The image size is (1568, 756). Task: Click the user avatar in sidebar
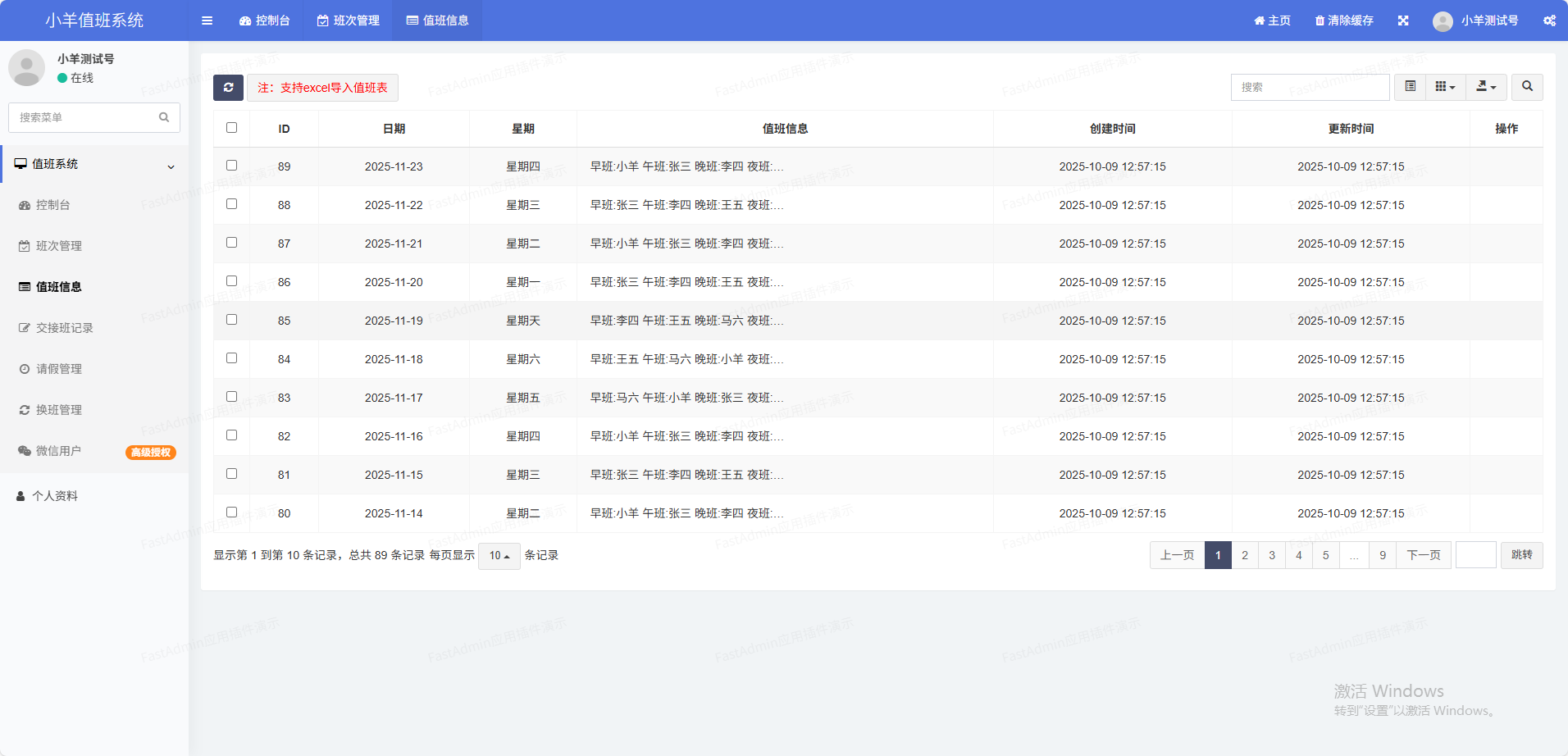pos(26,68)
